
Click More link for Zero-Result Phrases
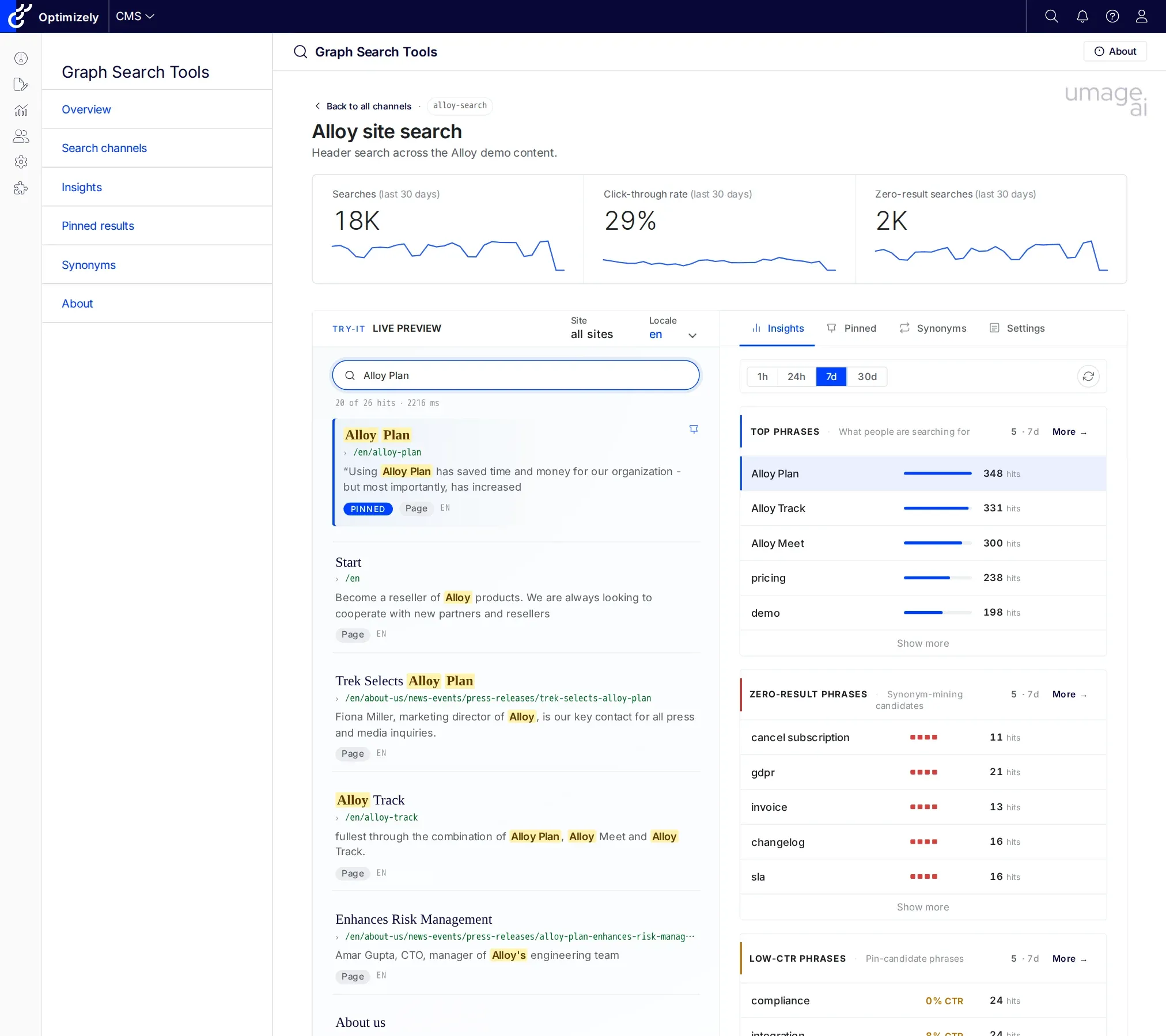click(x=1069, y=695)
